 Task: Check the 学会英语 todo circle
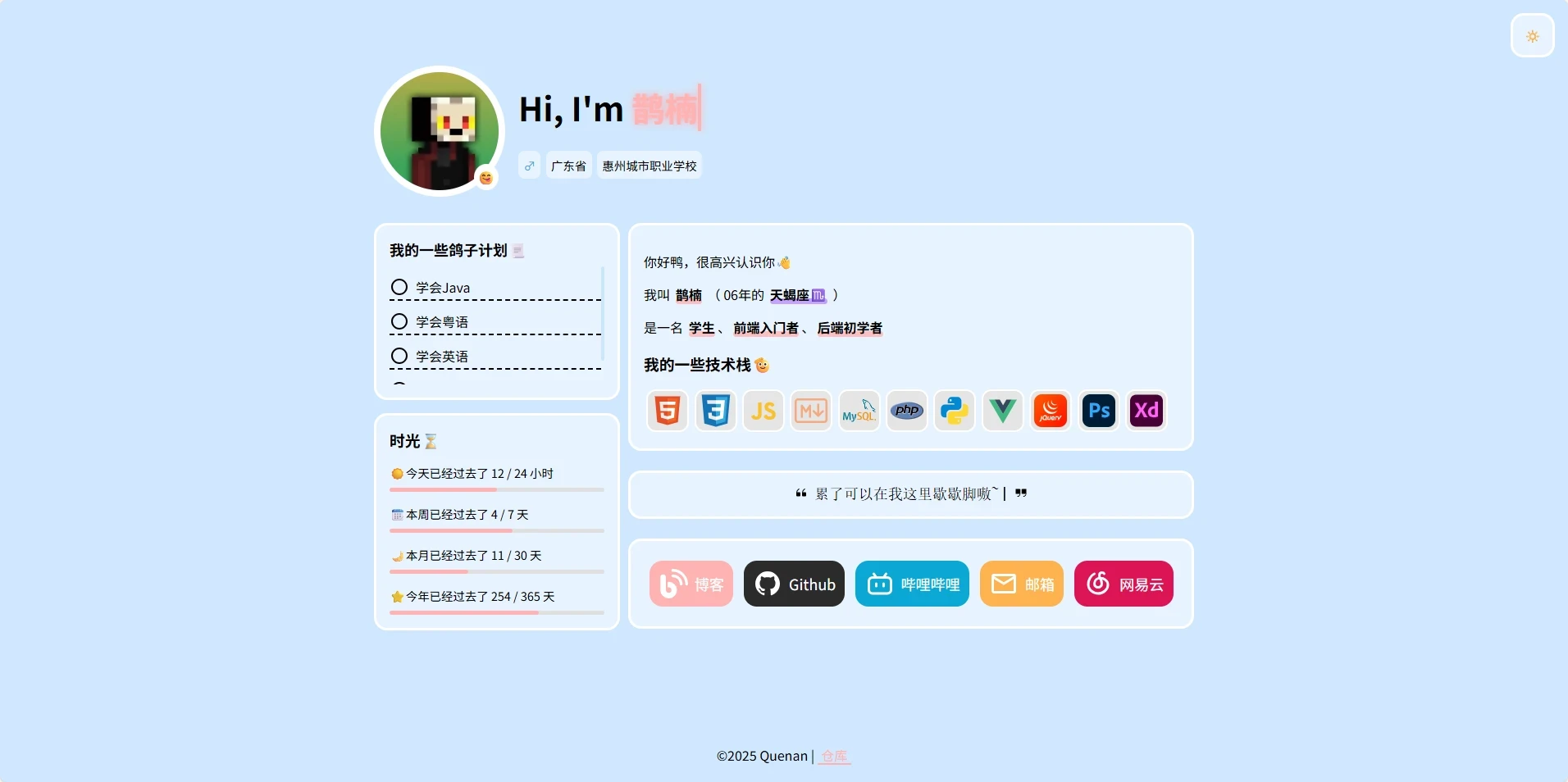click(x=399, y=357)
